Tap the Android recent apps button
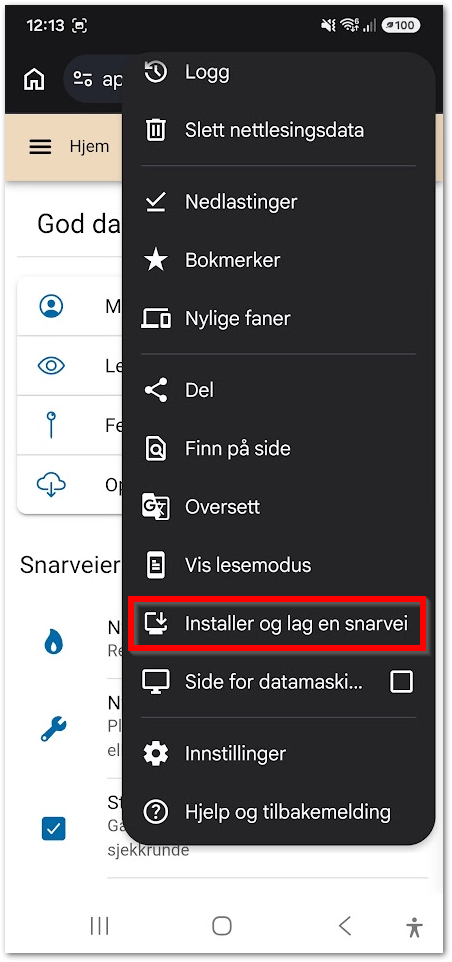Image resolution: width=452 pixels, height=962 pixels. click(x=99, y=925)
